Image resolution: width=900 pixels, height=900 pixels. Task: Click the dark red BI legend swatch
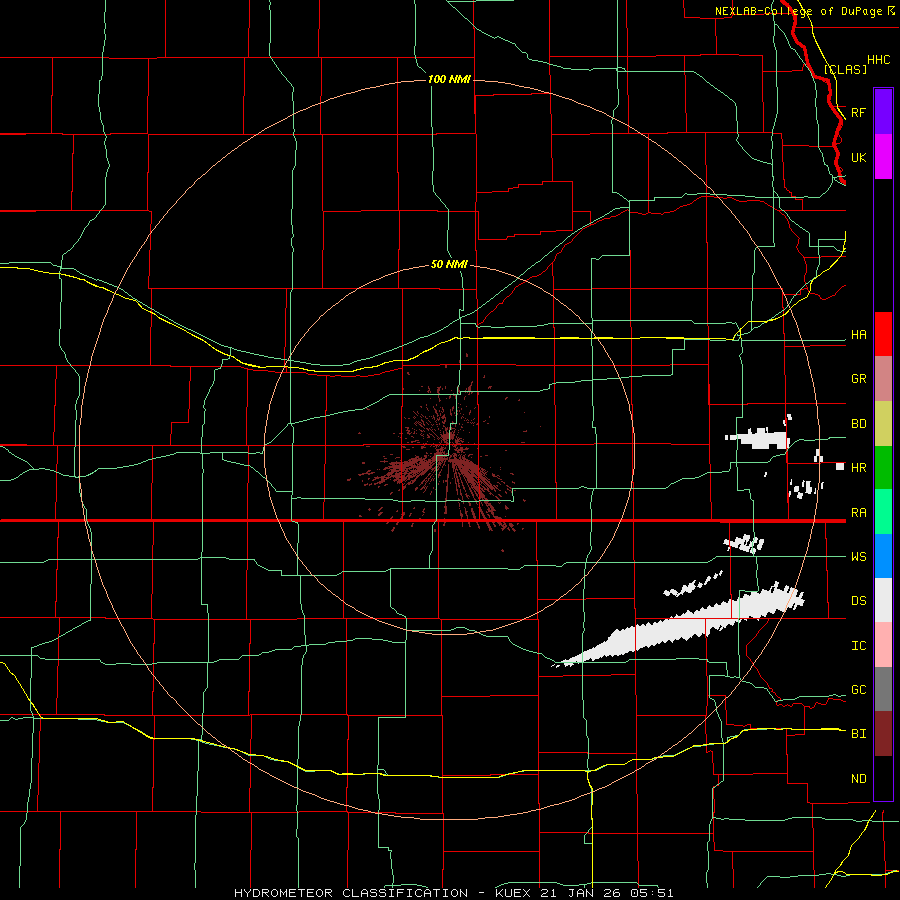(883, 734)
